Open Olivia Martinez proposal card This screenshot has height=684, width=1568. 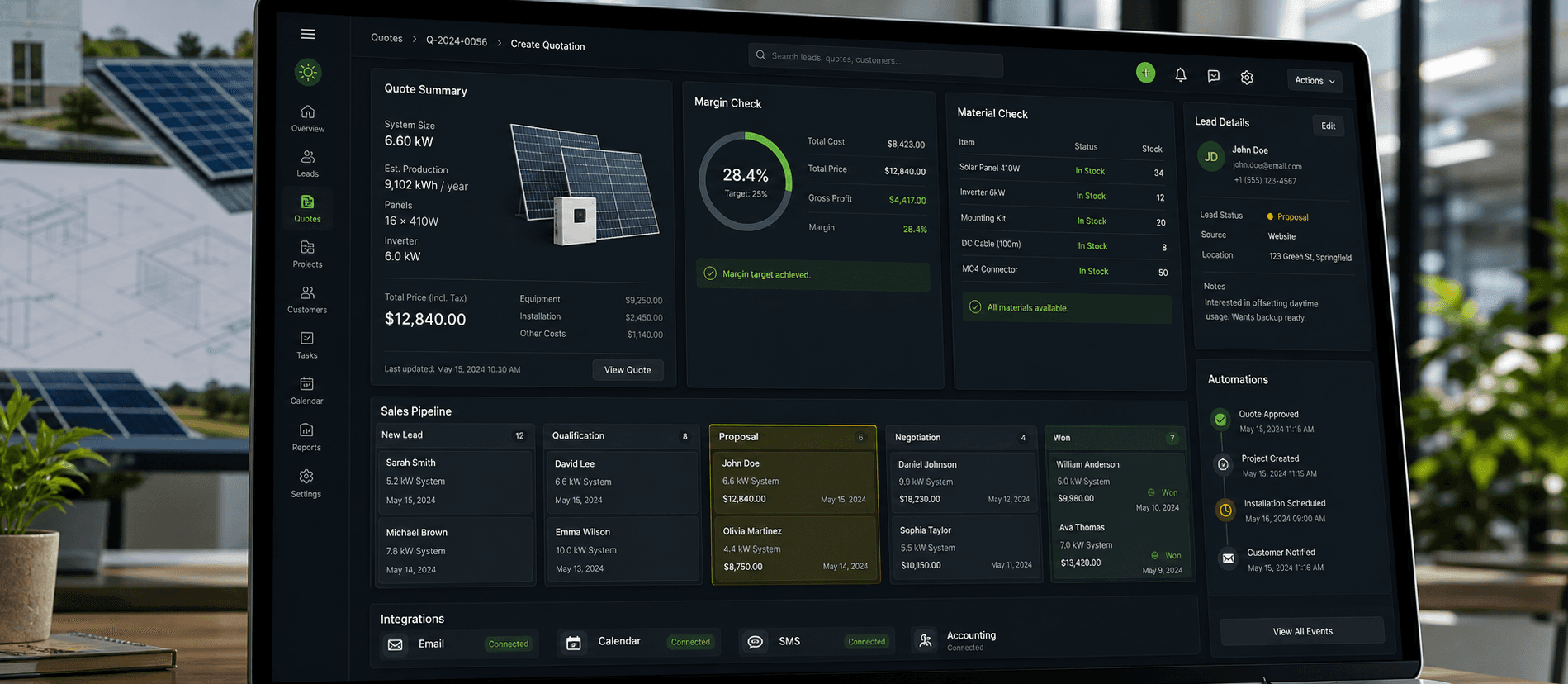pos(795,549)
